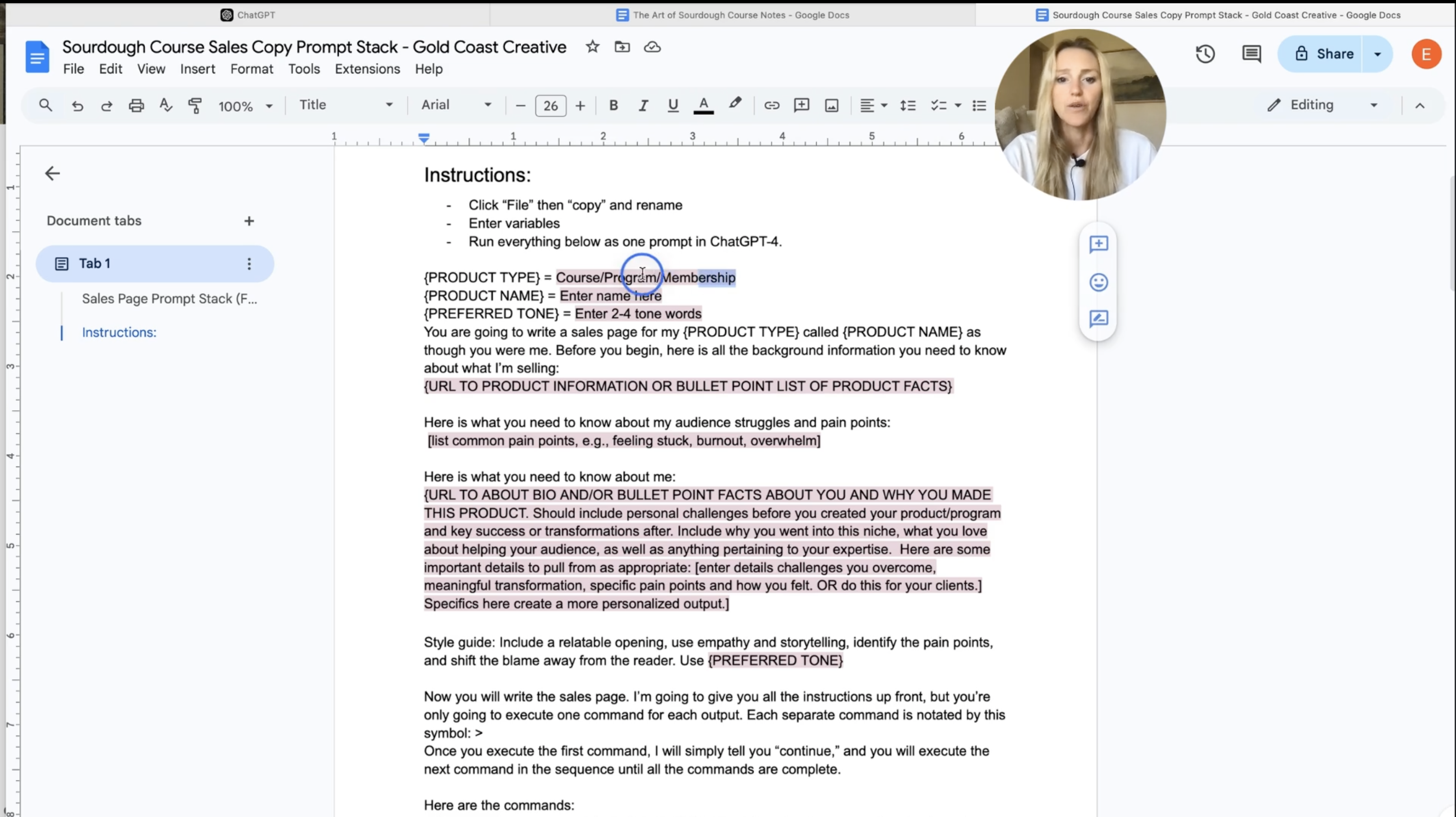Screen dimensions: 1456x817
Task: Click the paint format roller icon
Action: click(x=195, y=106)
